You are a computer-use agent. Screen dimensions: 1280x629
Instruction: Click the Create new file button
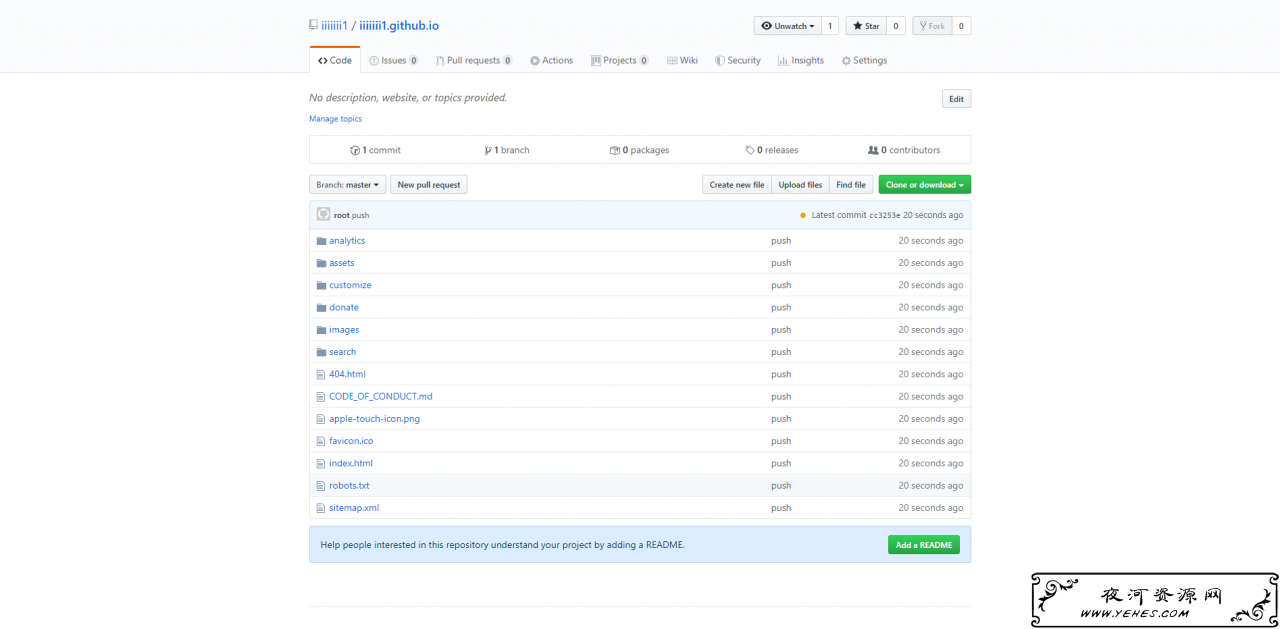[737, 185]
